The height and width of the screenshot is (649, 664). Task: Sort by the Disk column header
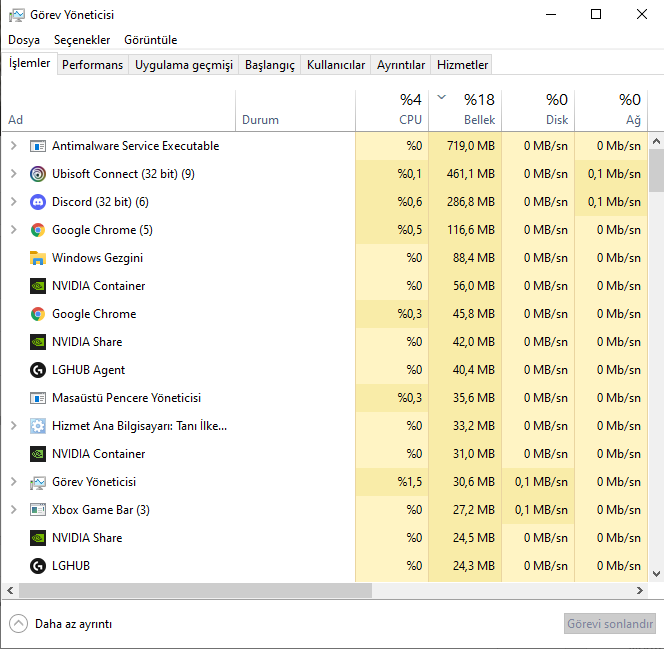[x=538, y=110]
